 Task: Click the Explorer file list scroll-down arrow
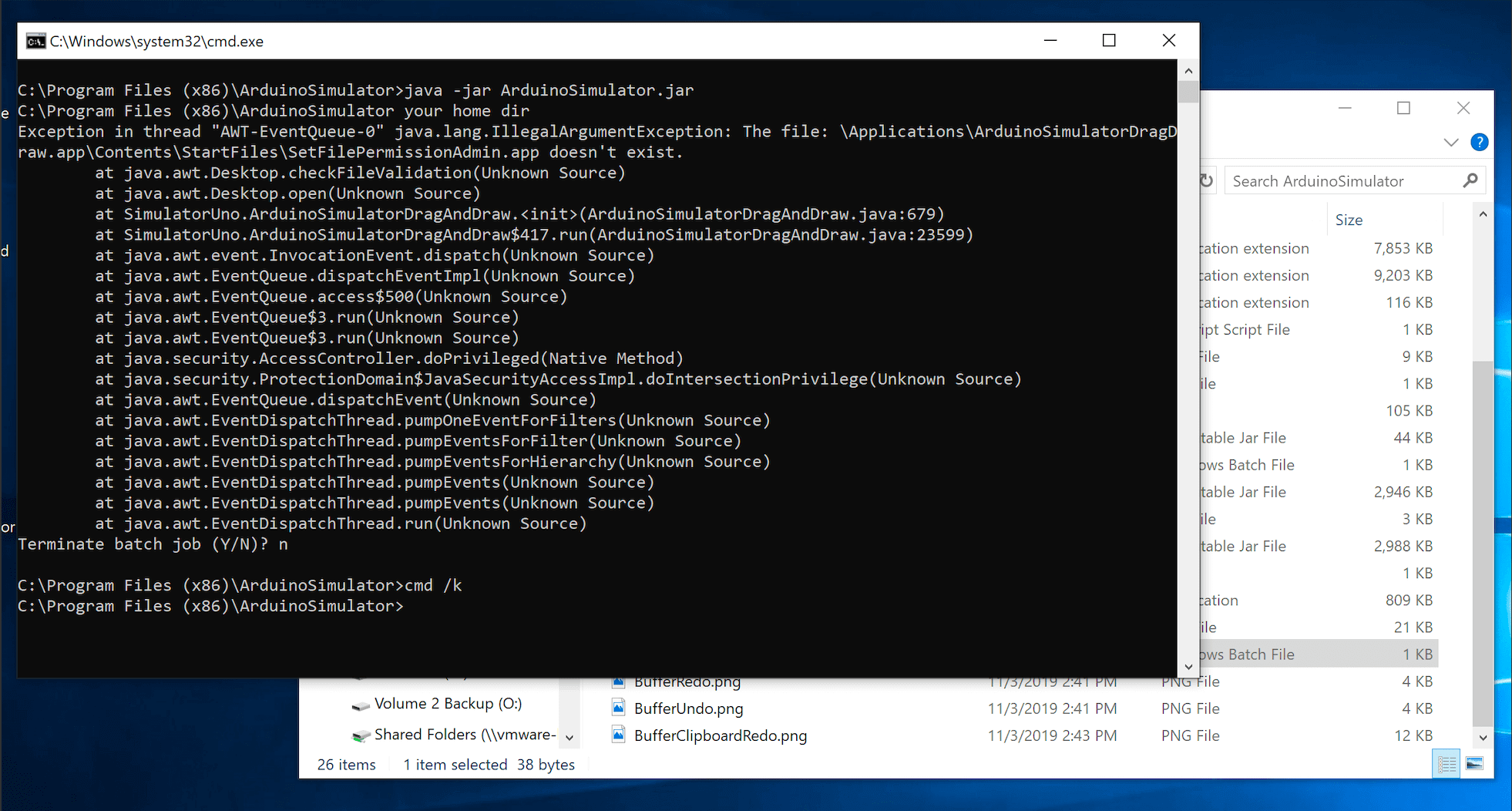(1483, 738)
